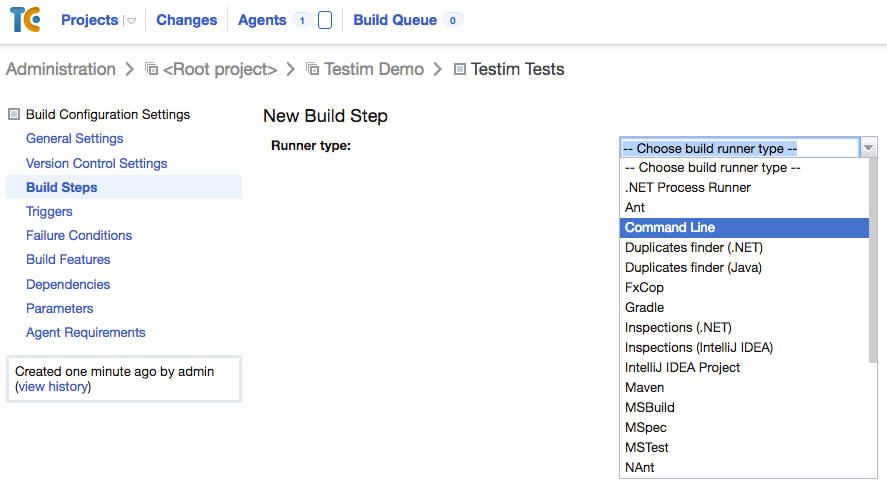This screenshot has width=887, height=488.
Task: Click the Build Queue count badge
Action: (x=452, y=20)
